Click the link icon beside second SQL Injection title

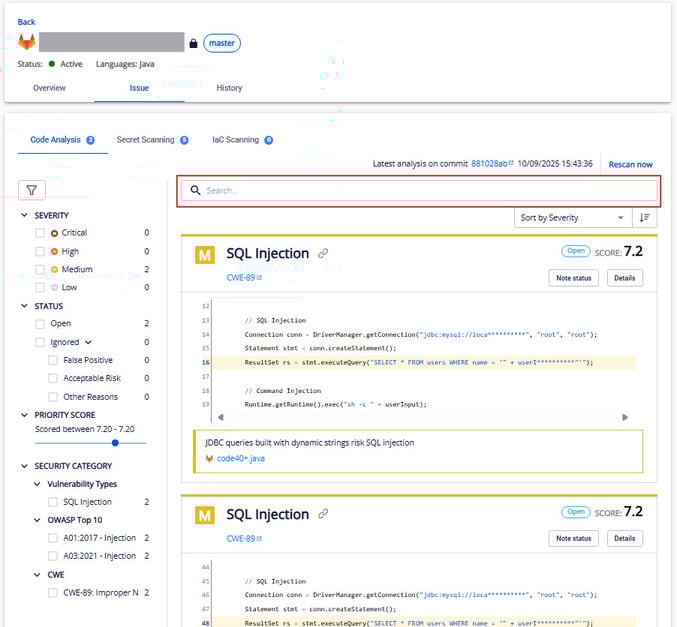pos(323,514)
